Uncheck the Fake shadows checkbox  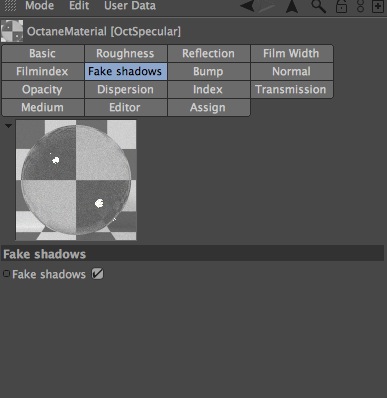[x=97, y=274]
